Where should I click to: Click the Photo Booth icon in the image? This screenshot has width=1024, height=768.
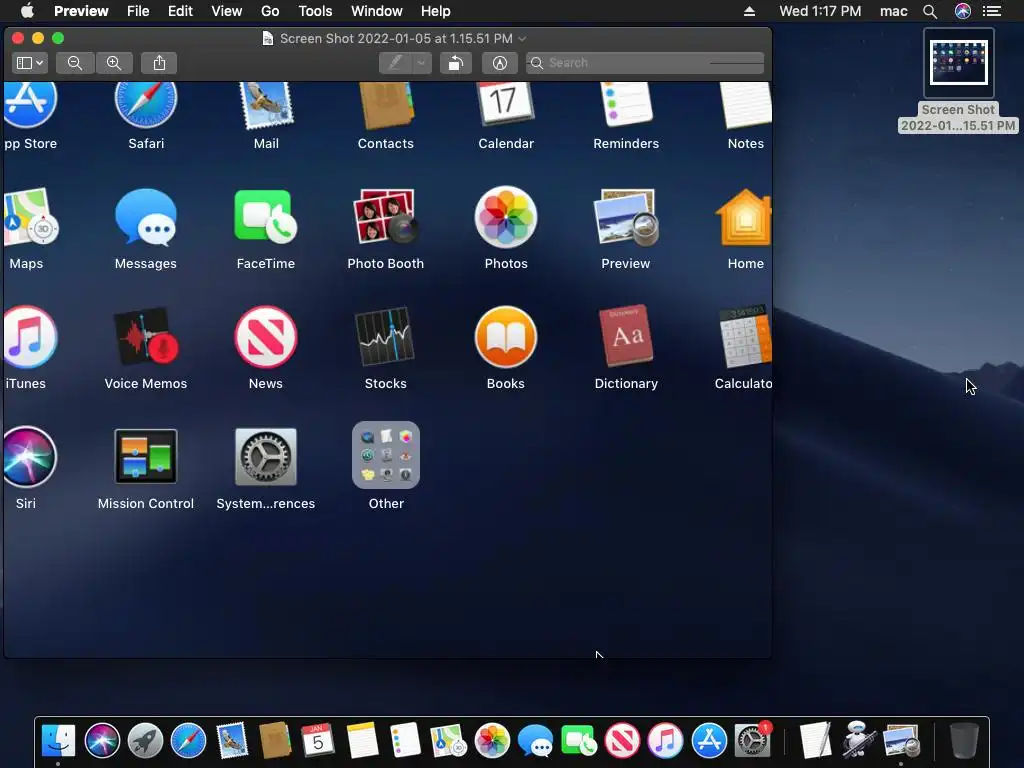pos(385,217)
